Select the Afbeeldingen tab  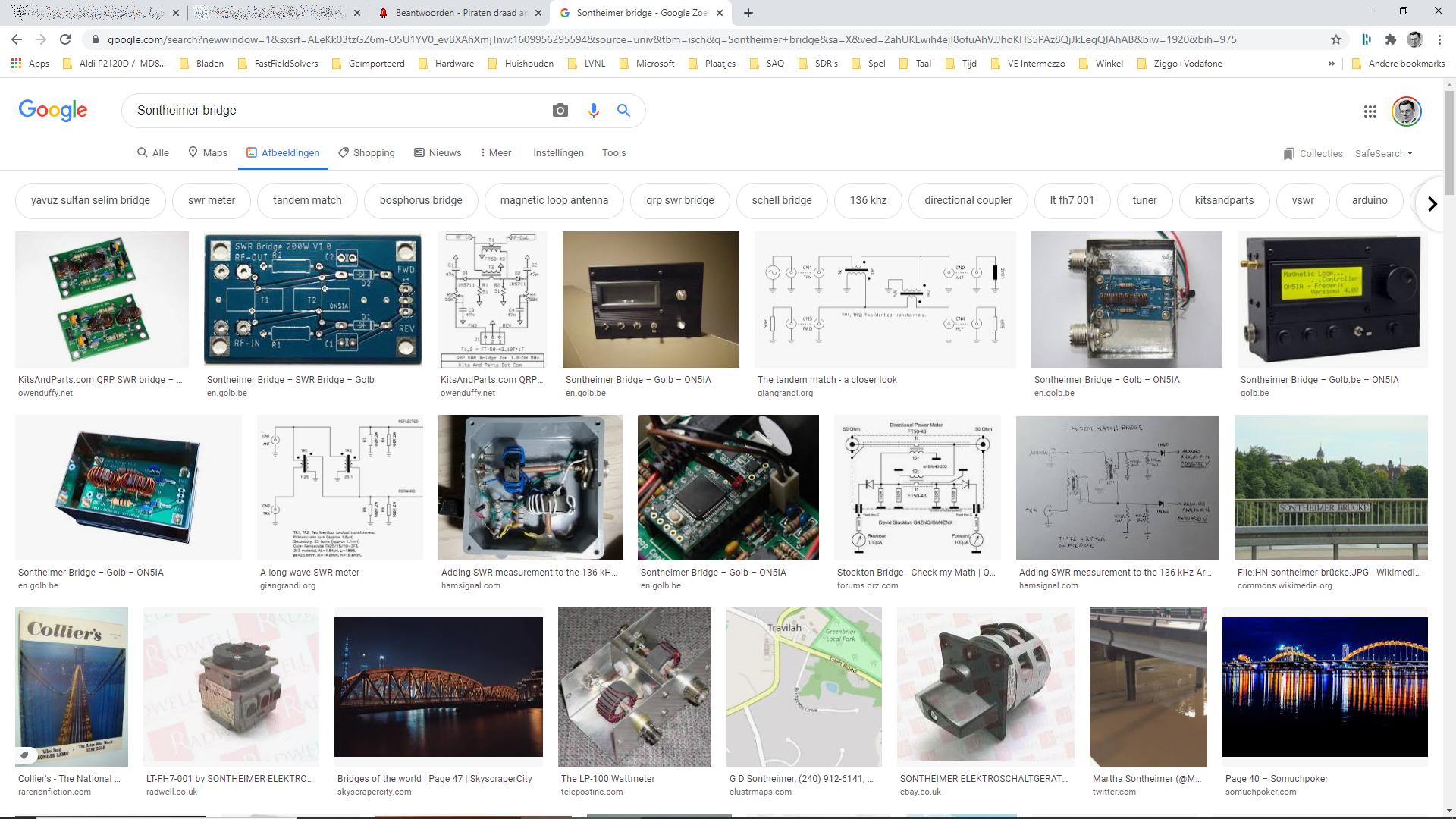tap(283, 153)
